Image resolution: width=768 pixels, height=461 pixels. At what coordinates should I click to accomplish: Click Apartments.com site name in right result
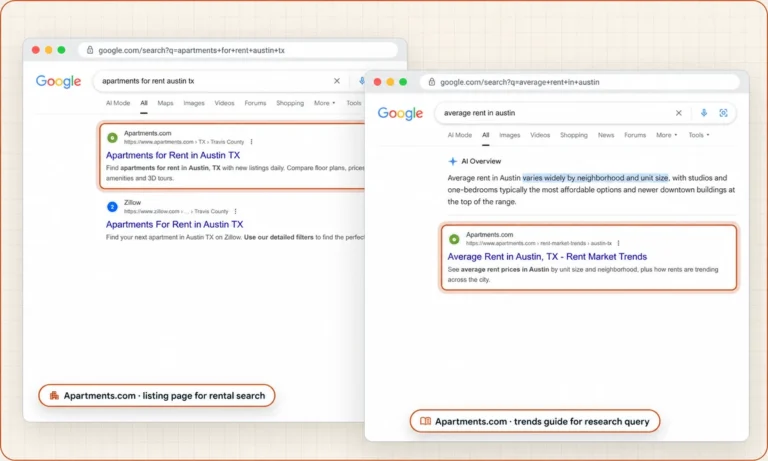coord(489,235)
